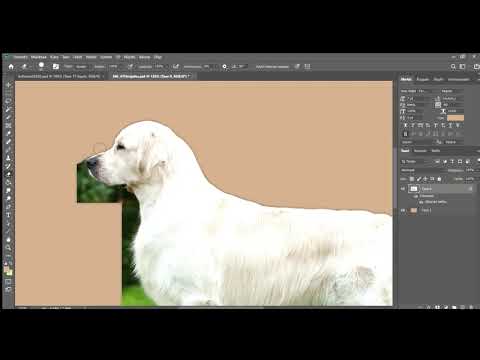This screenshot has width=480, height=360.
Task: Select the Move tool
Action: (8, 85)
